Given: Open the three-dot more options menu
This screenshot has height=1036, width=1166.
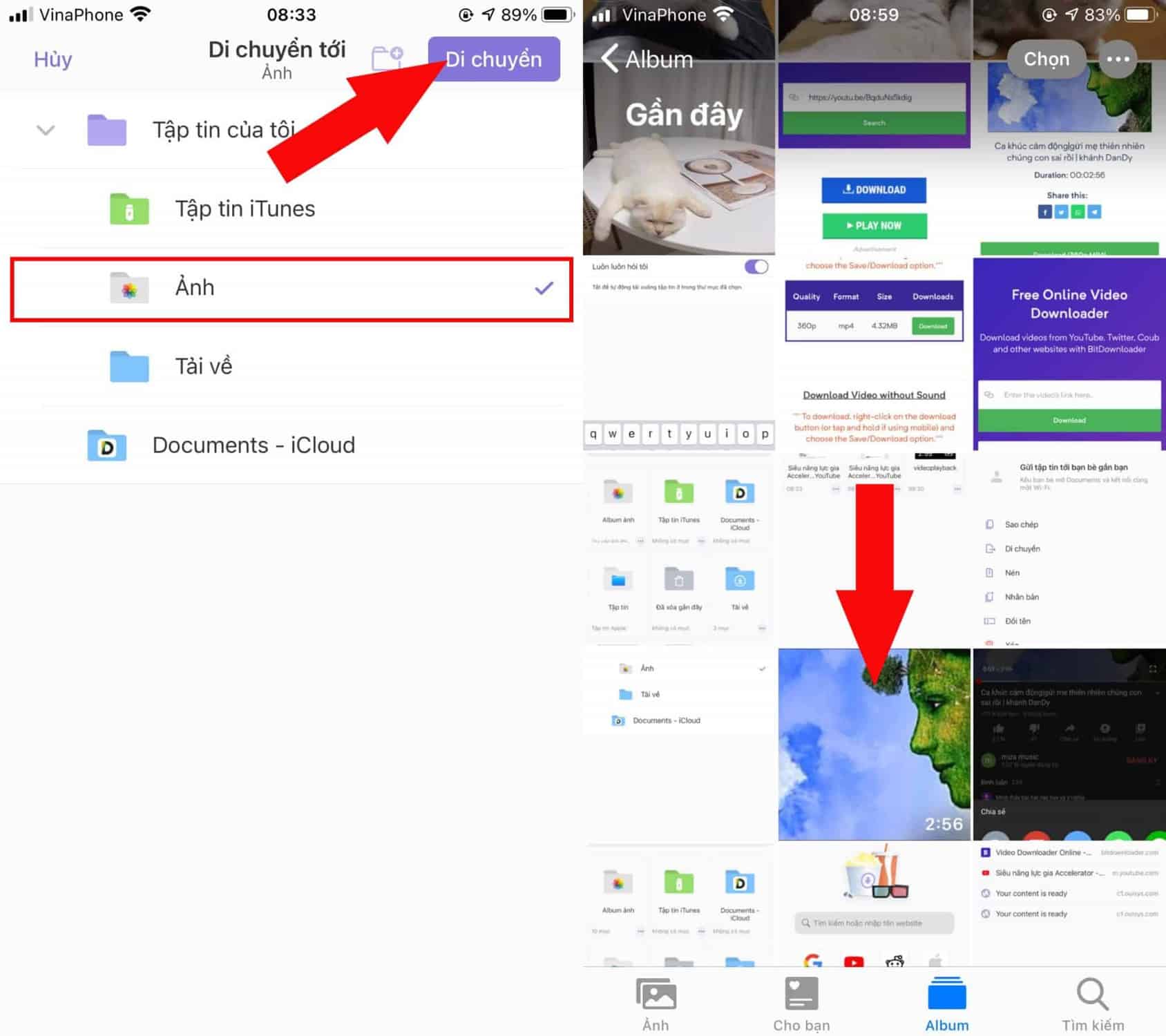Looking at the screenshot, I should 1117,59.
